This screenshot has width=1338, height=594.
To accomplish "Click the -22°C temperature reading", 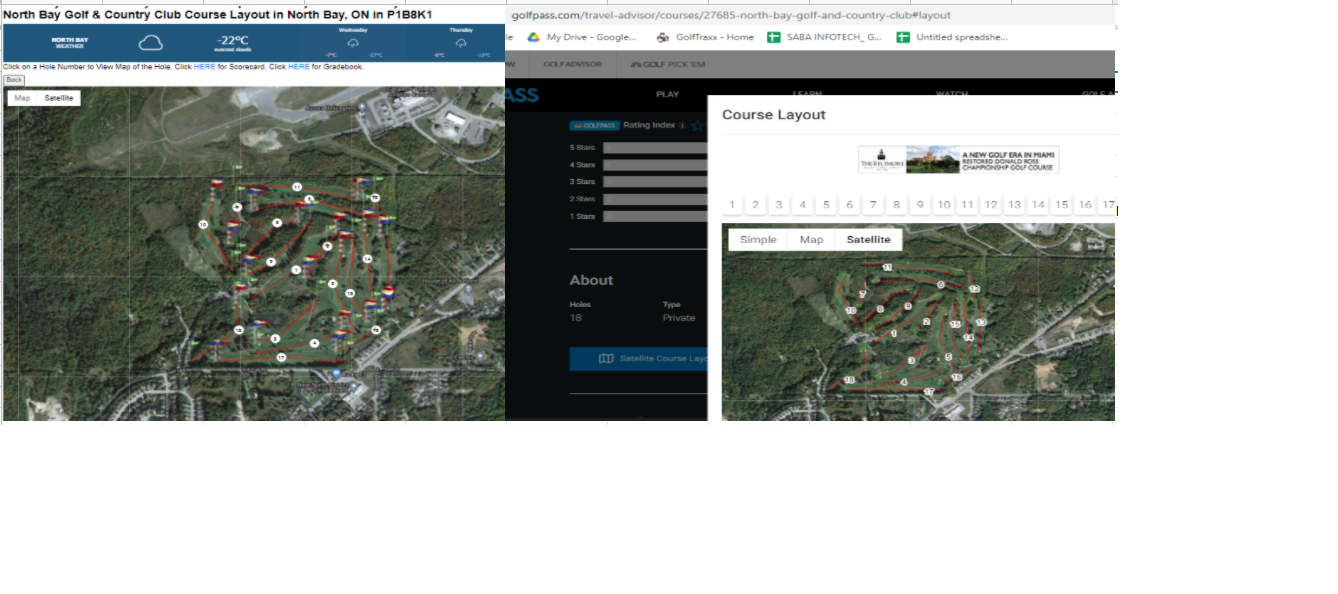I will pos(231,41).
